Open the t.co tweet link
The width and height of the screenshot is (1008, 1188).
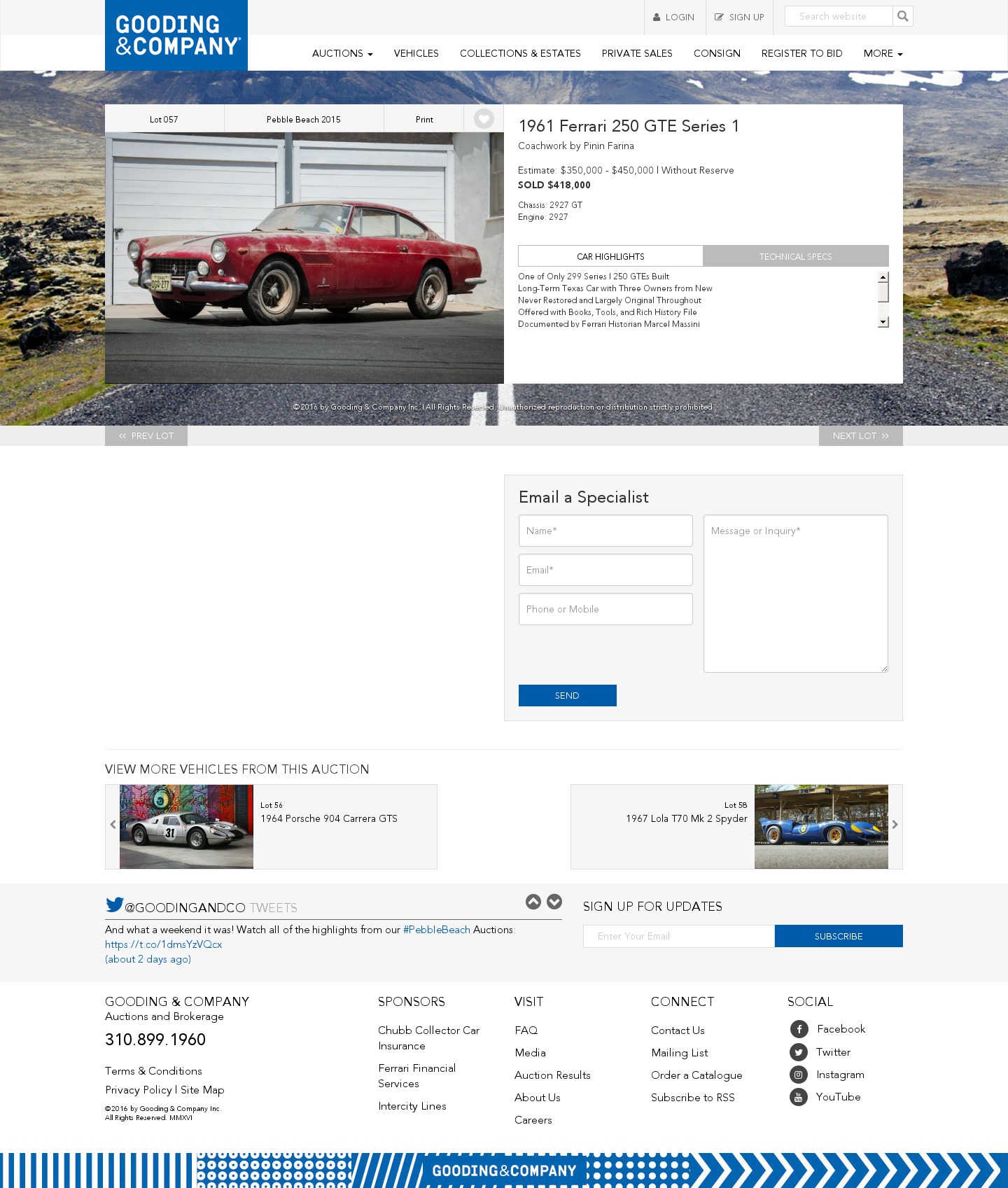coord(164,944)
